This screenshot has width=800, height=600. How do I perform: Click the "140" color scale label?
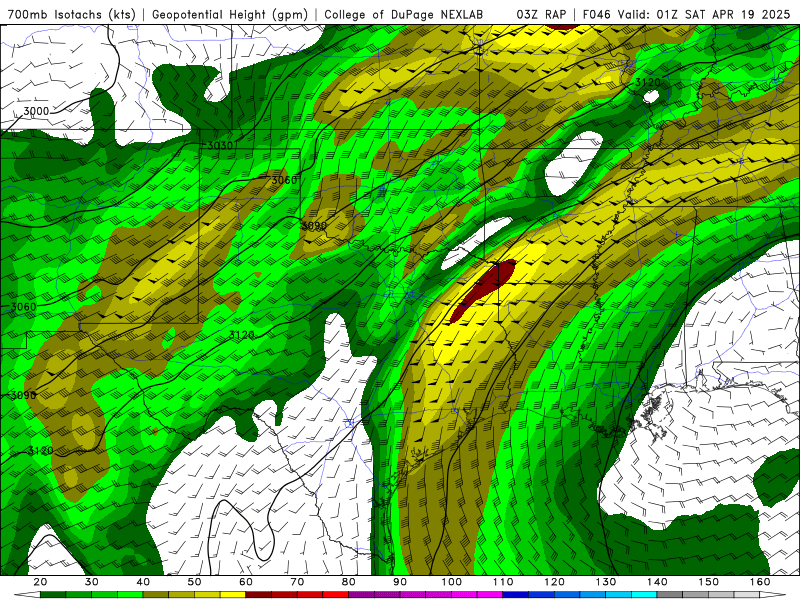[657, 582]
